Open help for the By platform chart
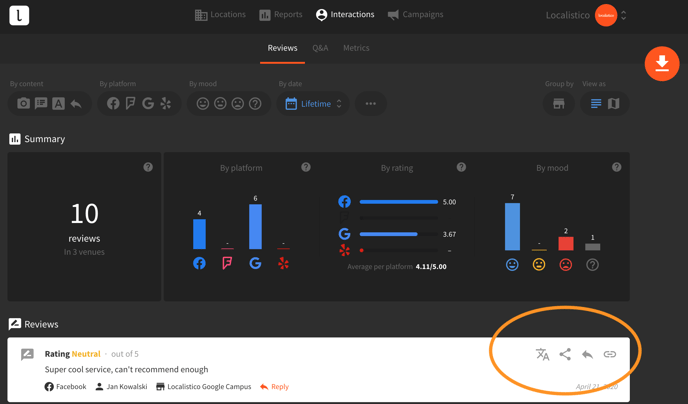688x404 pixels. [x=306, y=167]
